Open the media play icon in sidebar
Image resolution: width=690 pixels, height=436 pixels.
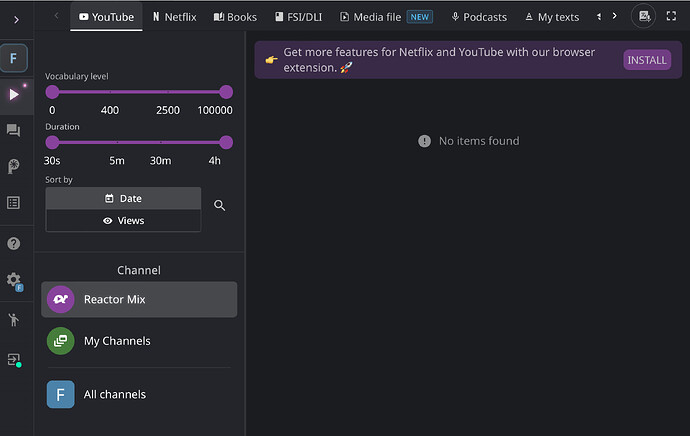(14, 95)
